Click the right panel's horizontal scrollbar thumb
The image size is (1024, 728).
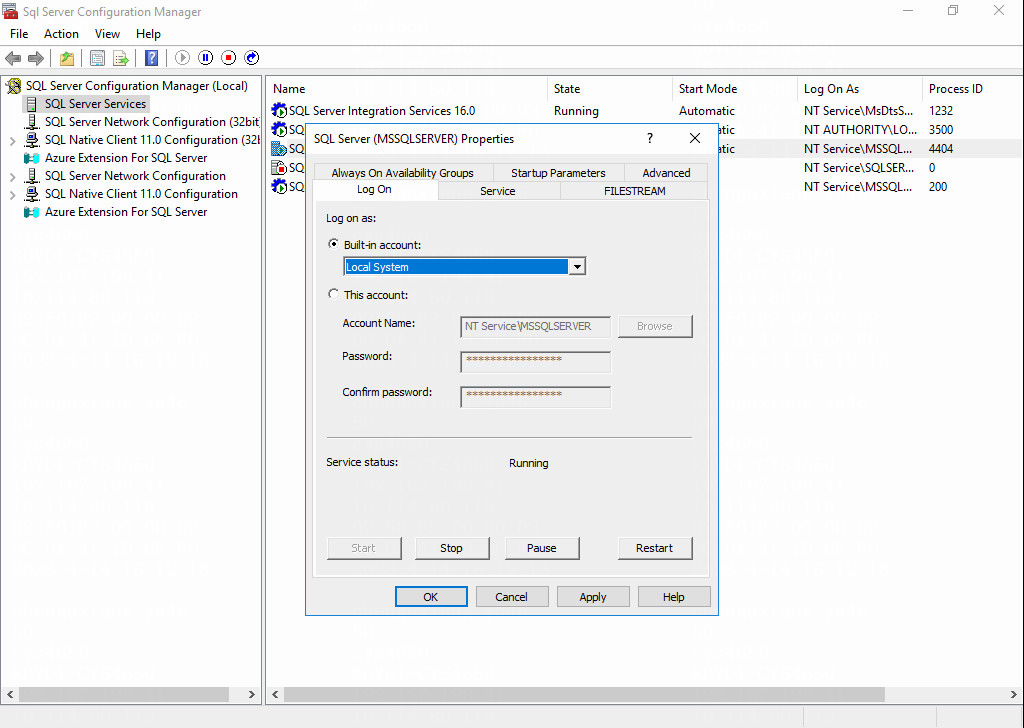584,694
